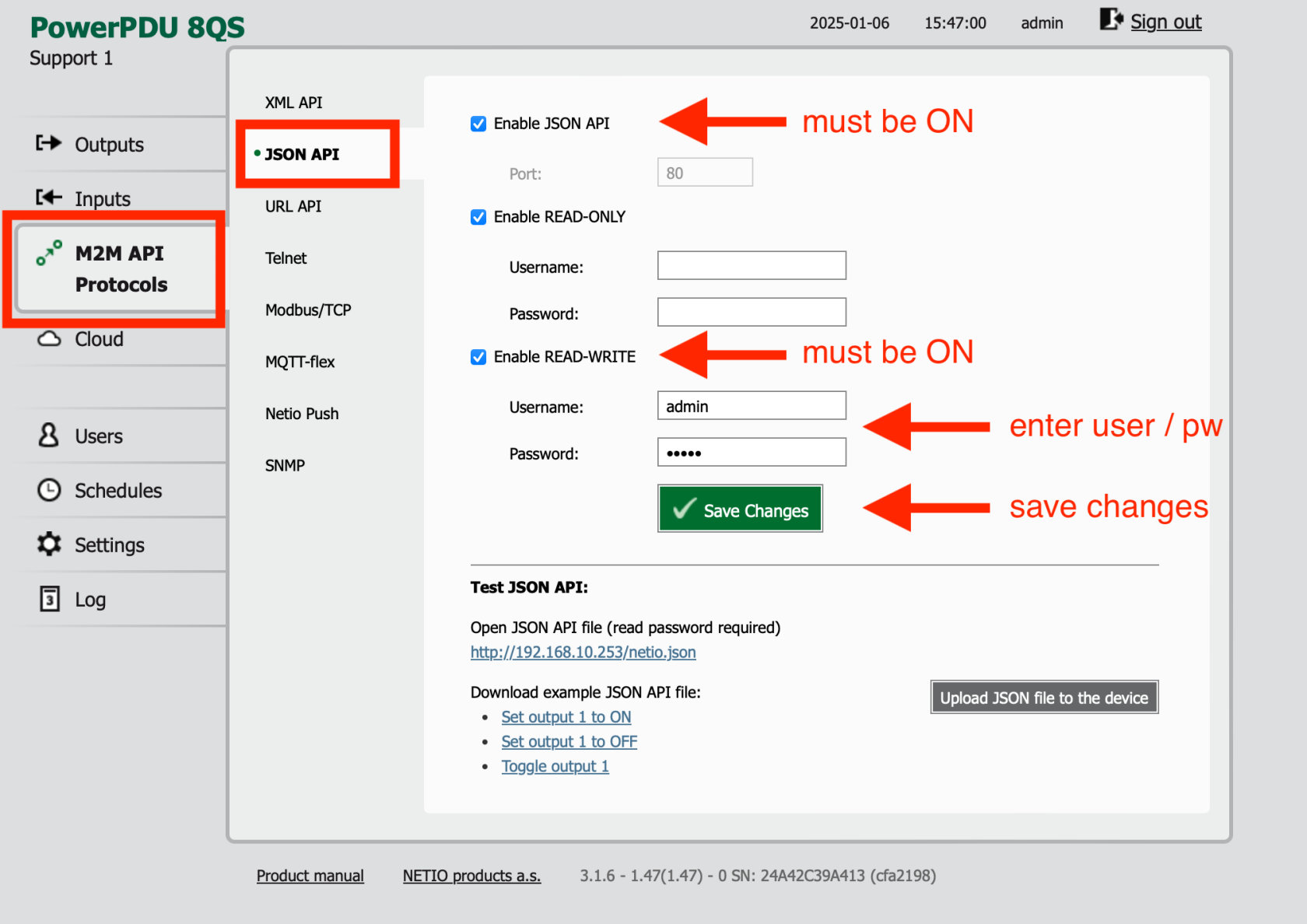Open the Telnet protocol tab
Screen dimensions: 1307x924
click(x=286, y=258)
